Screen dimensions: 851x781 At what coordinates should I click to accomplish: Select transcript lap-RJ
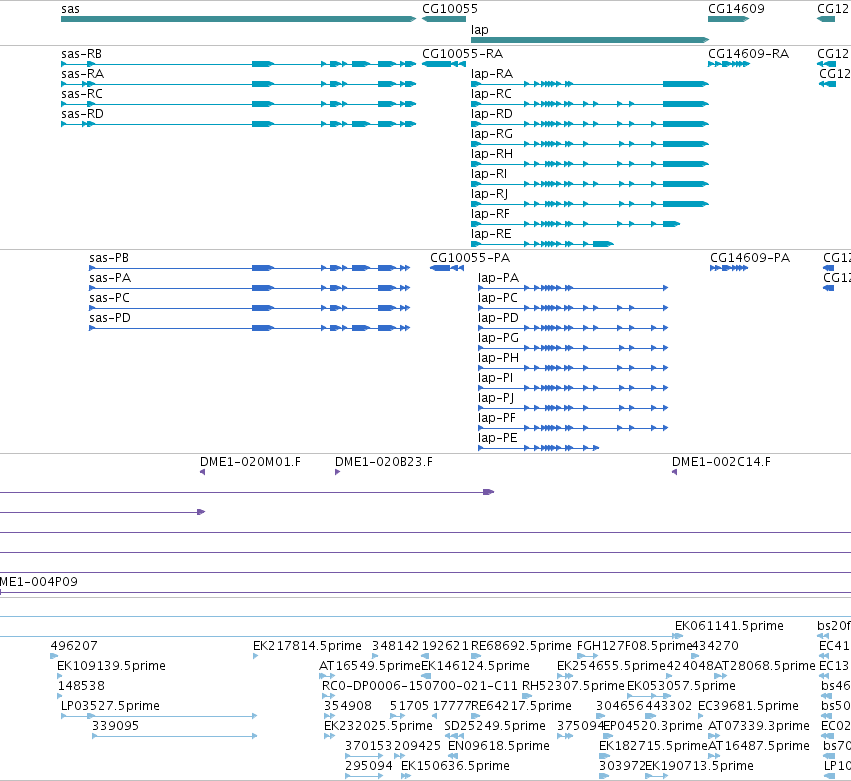(x=590, y=204)
